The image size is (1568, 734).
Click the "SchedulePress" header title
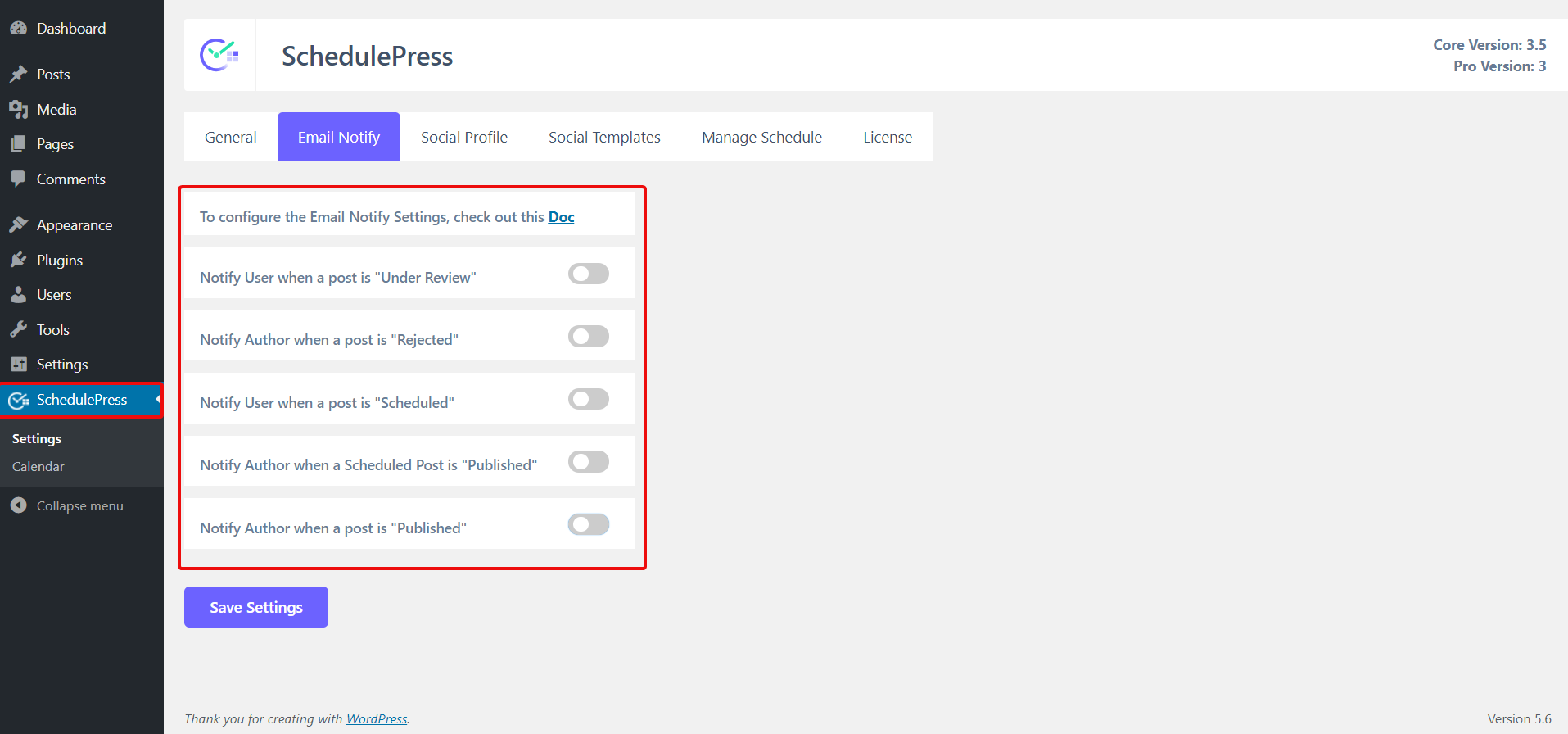(368, 56)
